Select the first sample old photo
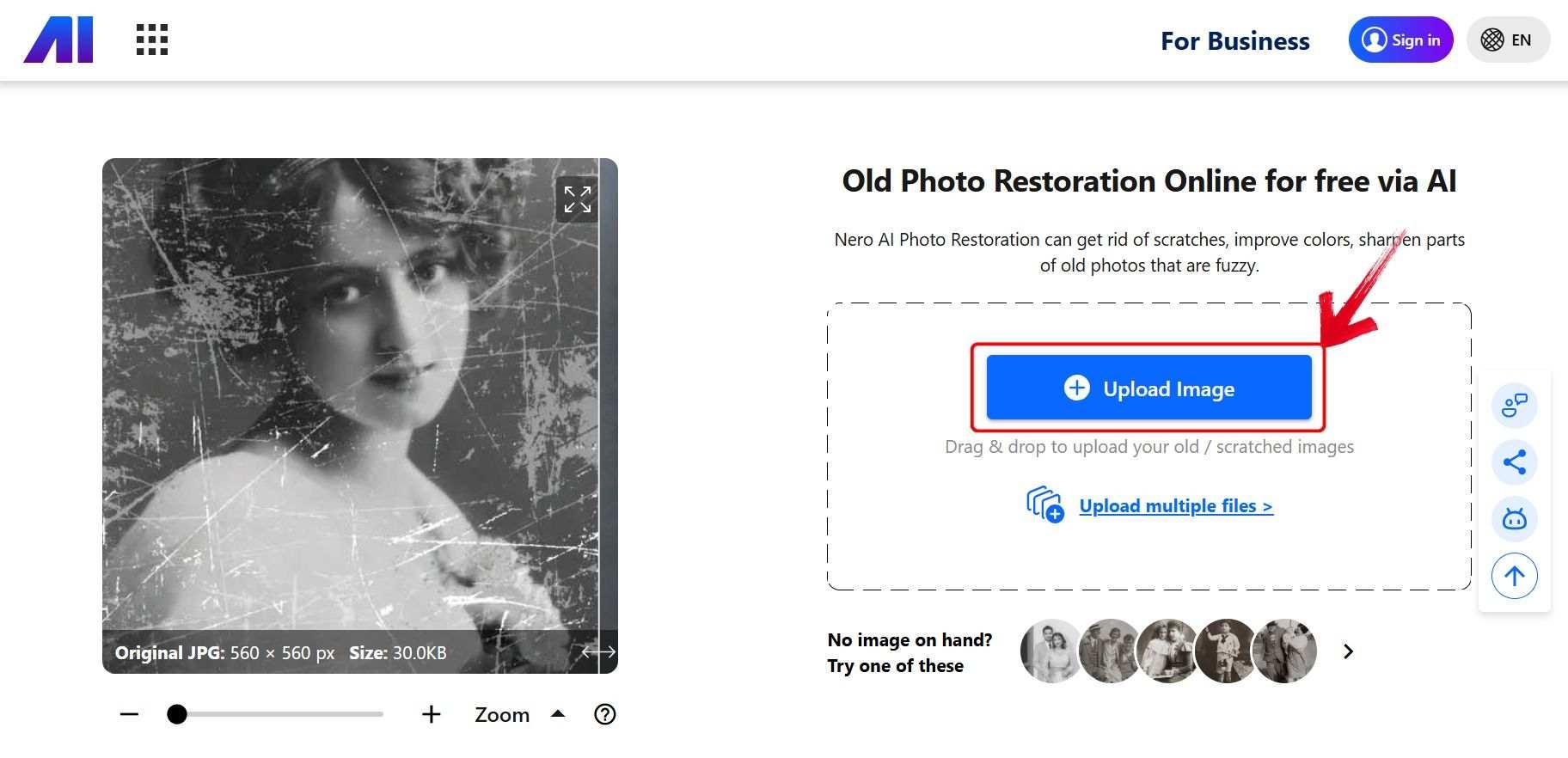 (1050, 651)
